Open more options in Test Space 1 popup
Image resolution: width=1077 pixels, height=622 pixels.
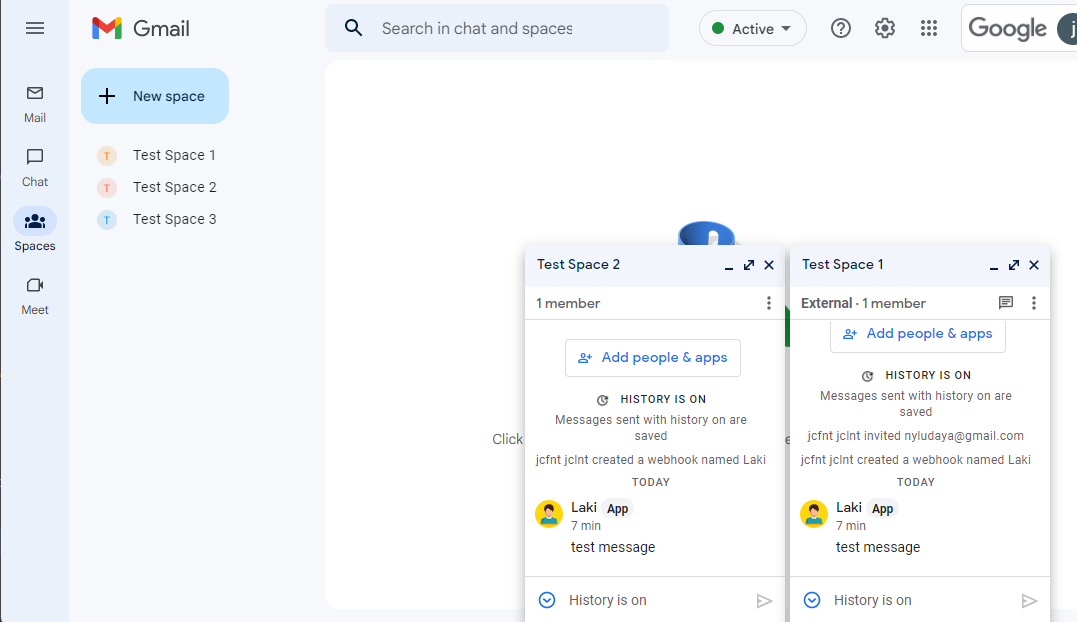point(1034,303)
